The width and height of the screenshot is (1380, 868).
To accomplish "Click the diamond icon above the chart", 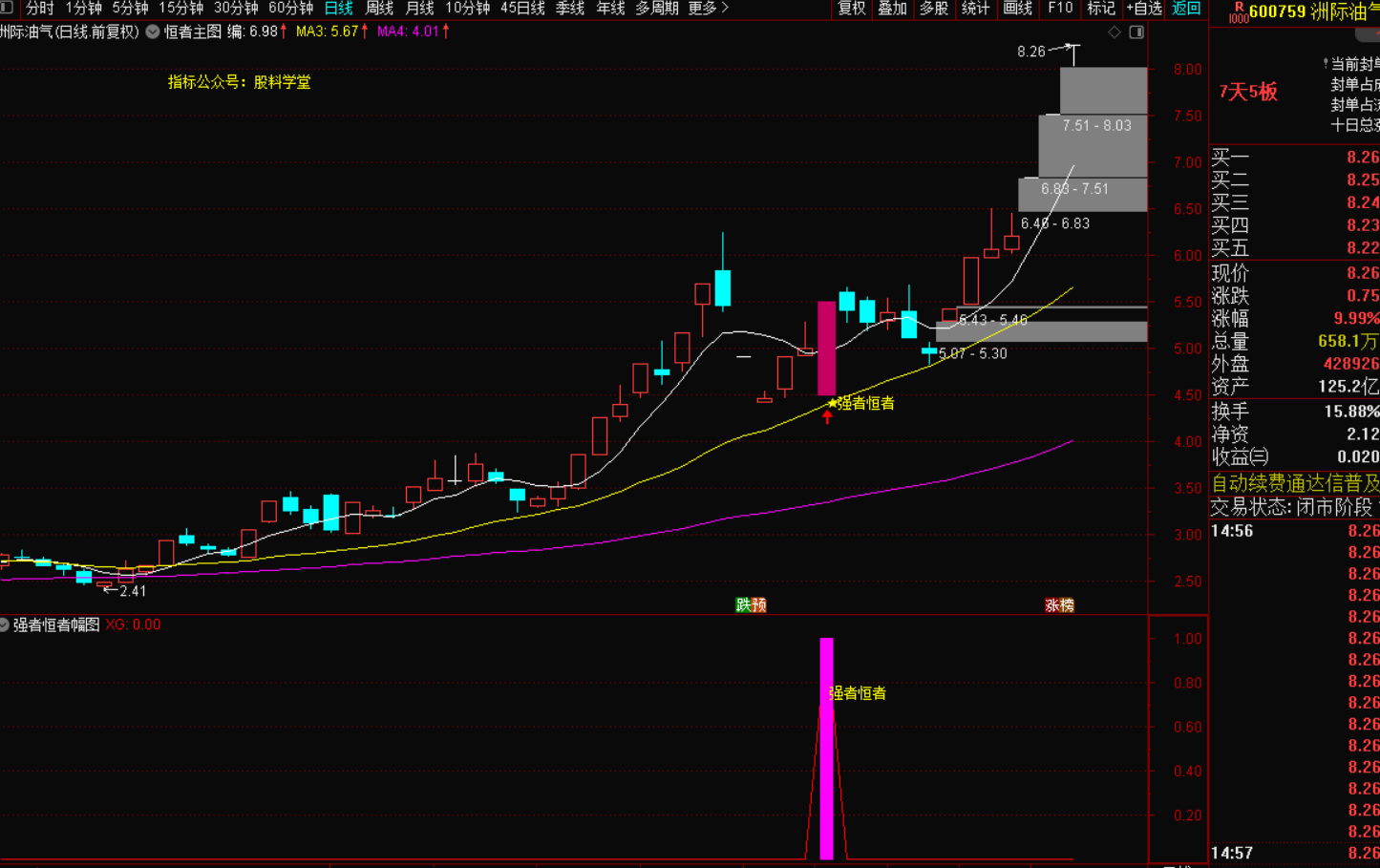I will pos(1114,32).
